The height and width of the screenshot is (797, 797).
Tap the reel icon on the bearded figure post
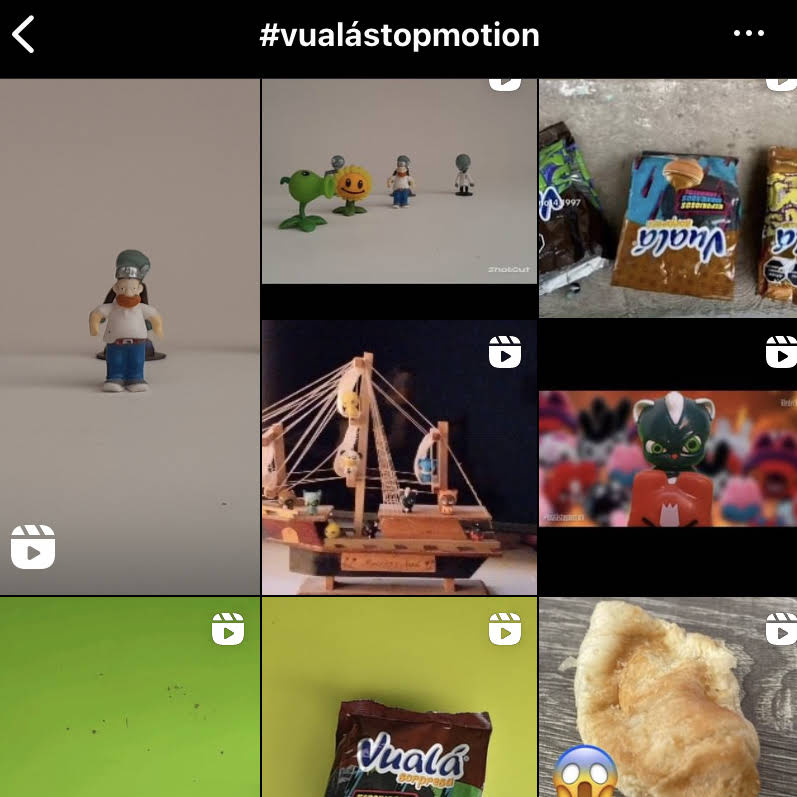coord(33,547)
